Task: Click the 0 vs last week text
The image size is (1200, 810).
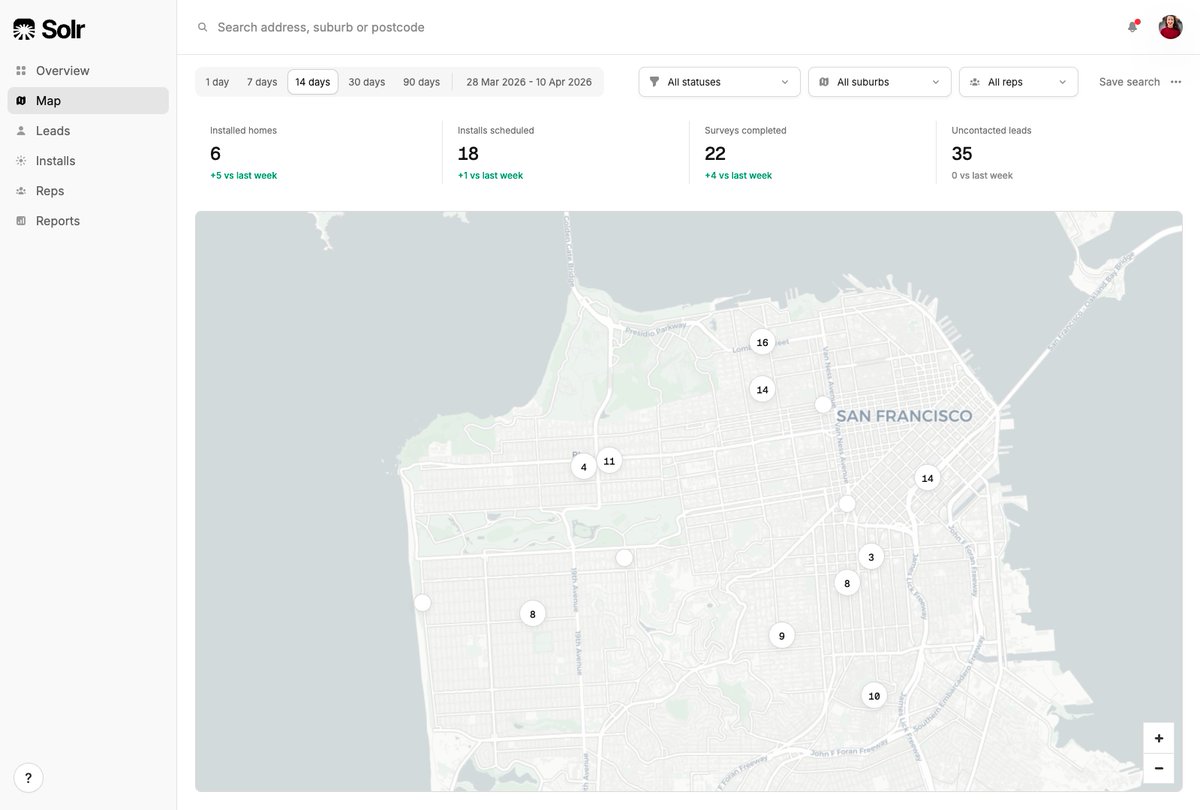Action: [982, 176]
